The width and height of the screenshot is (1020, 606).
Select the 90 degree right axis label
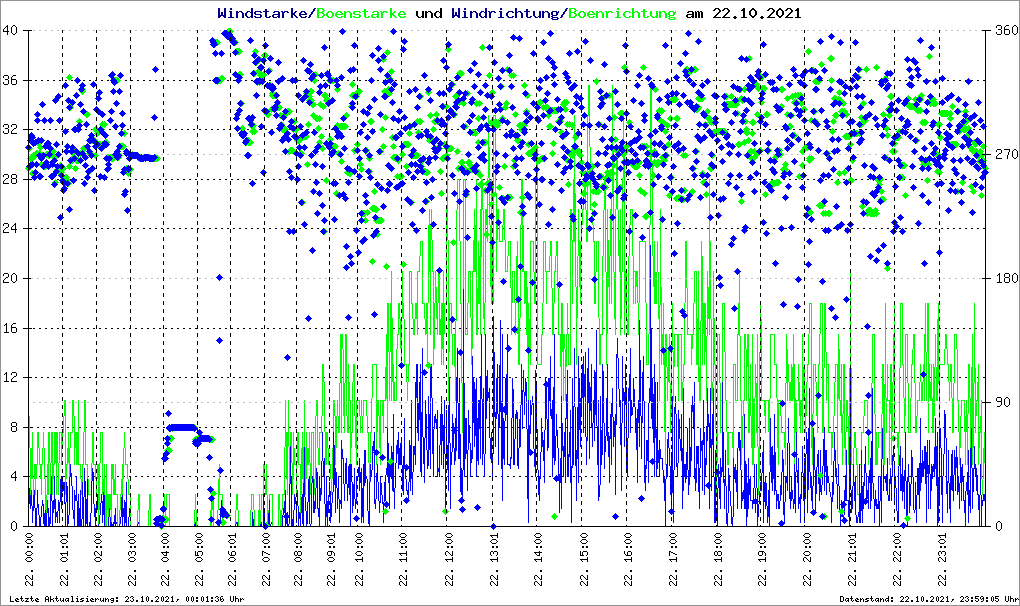click(1000, 403)
